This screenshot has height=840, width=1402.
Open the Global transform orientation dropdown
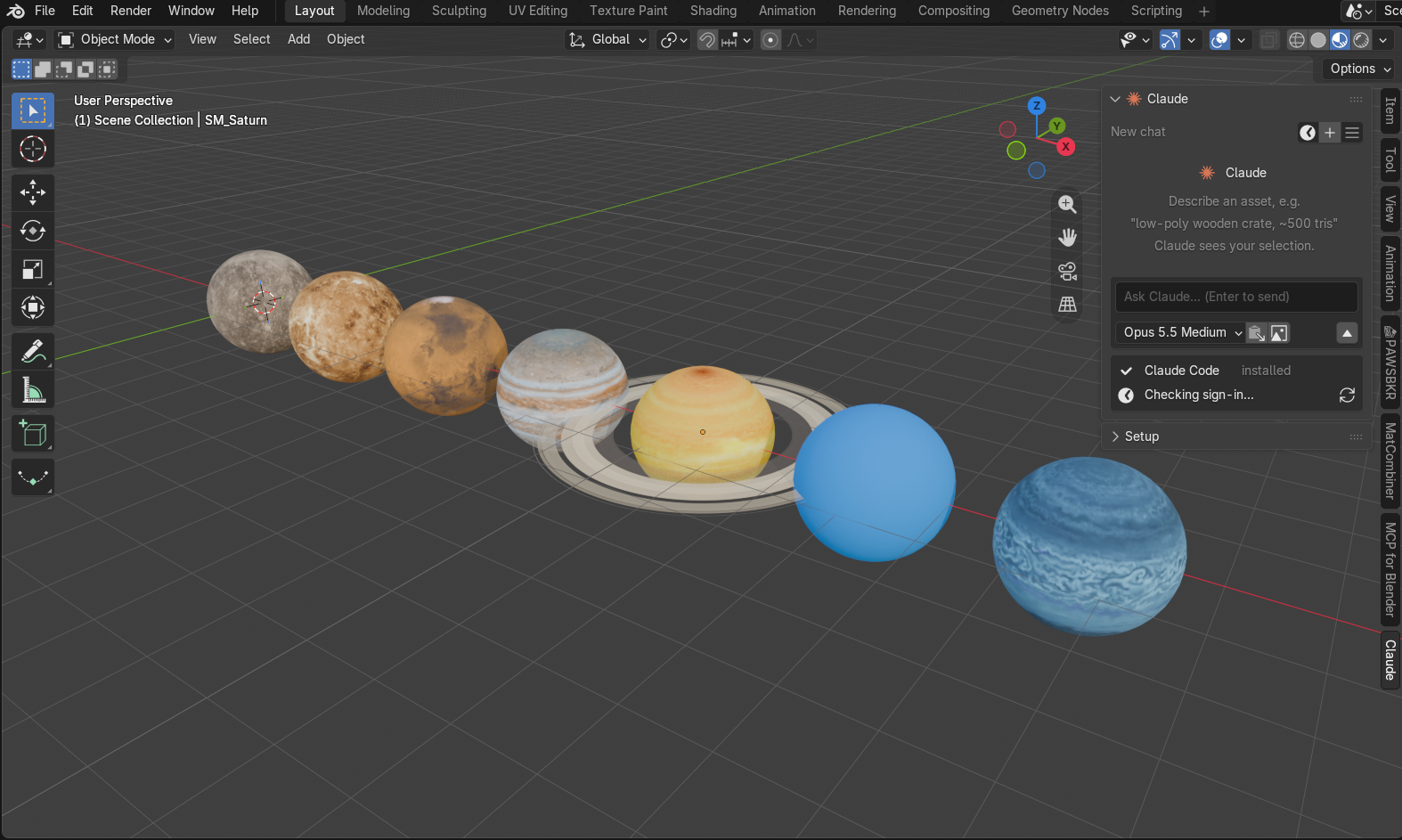(607, 39)
